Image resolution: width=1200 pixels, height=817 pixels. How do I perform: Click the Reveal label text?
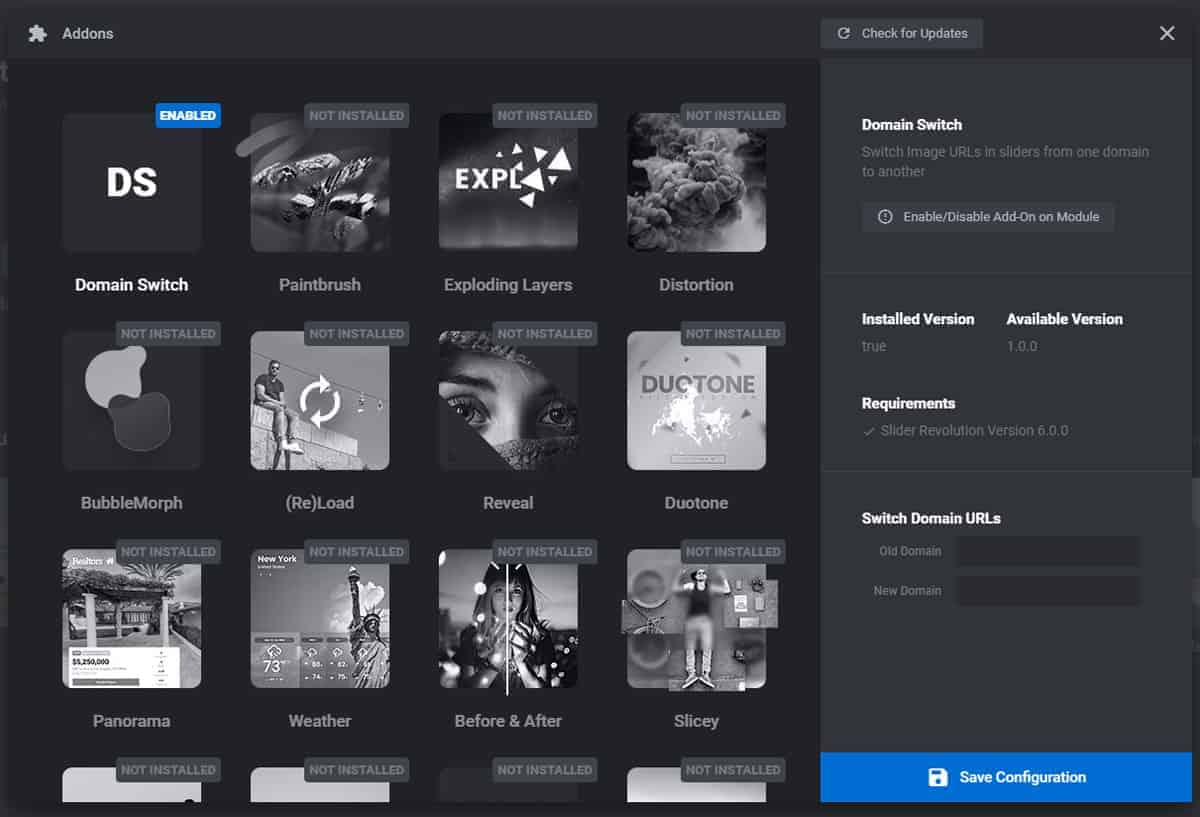coord(508,503)
